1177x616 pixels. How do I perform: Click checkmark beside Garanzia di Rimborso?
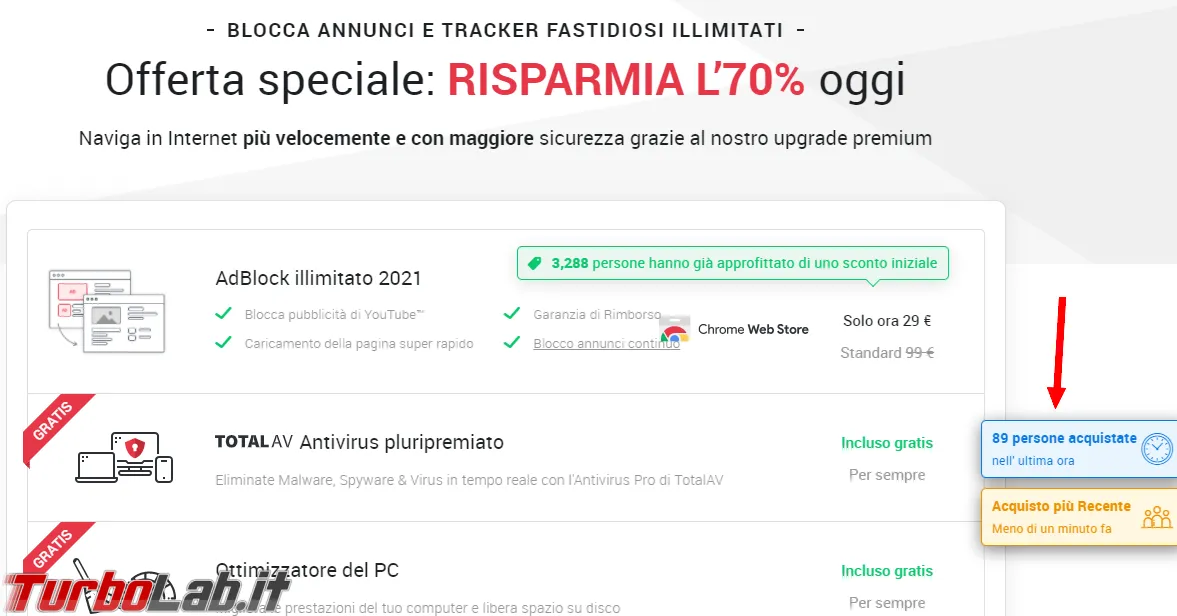pyautogui.click(x=511, y=314)
